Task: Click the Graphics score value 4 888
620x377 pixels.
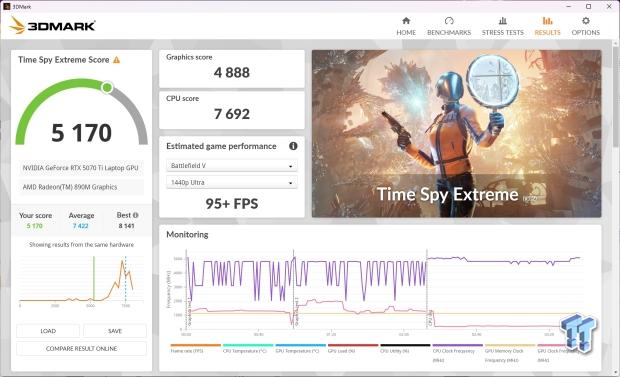Action: point(232,73)
